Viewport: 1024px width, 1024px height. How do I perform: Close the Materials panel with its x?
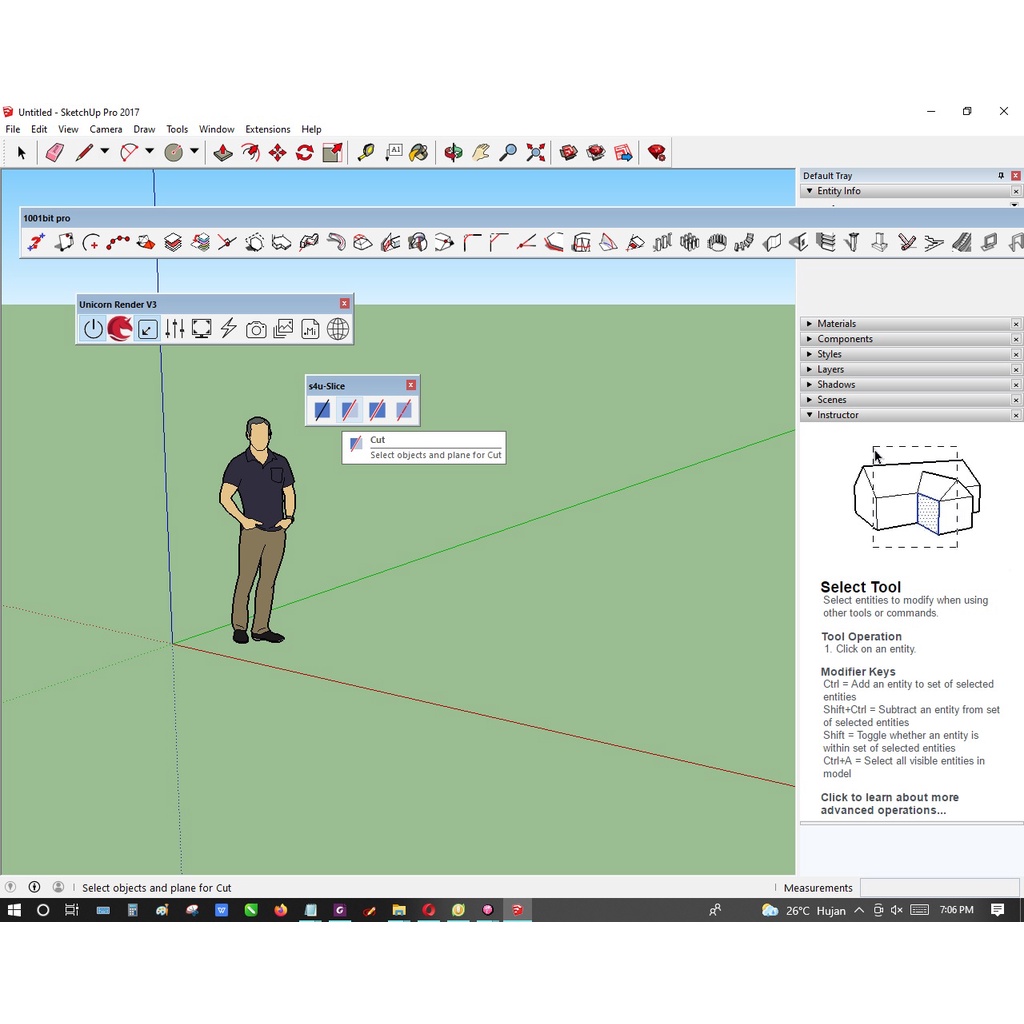1016,323
